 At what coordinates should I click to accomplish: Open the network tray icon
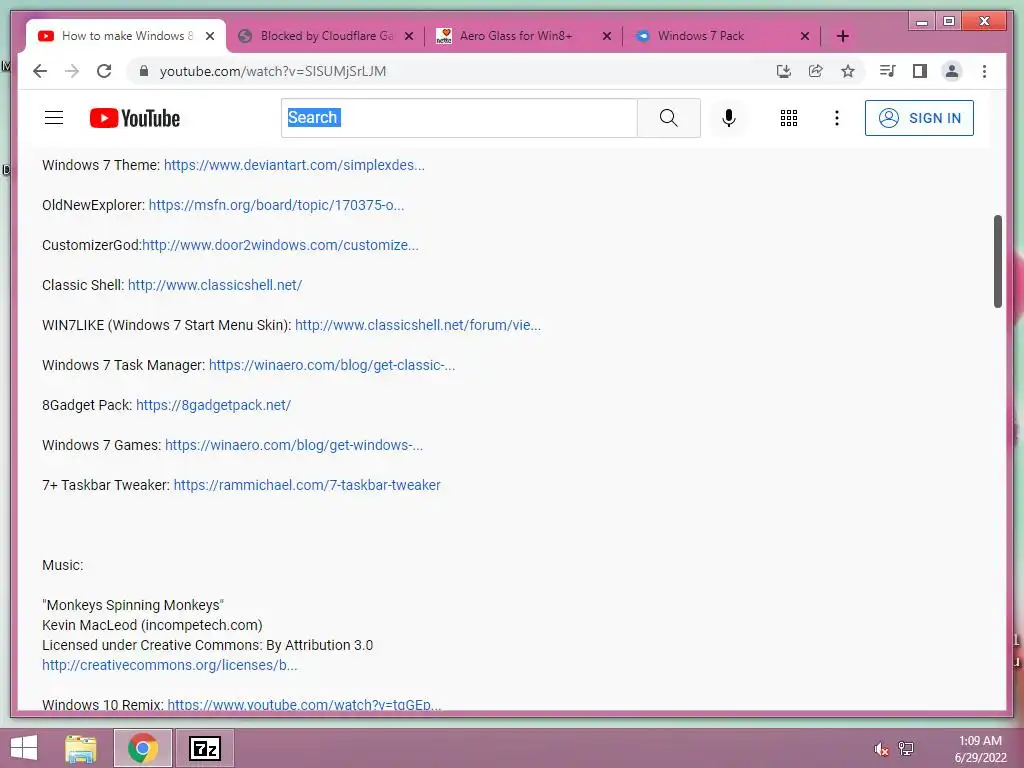906,749
